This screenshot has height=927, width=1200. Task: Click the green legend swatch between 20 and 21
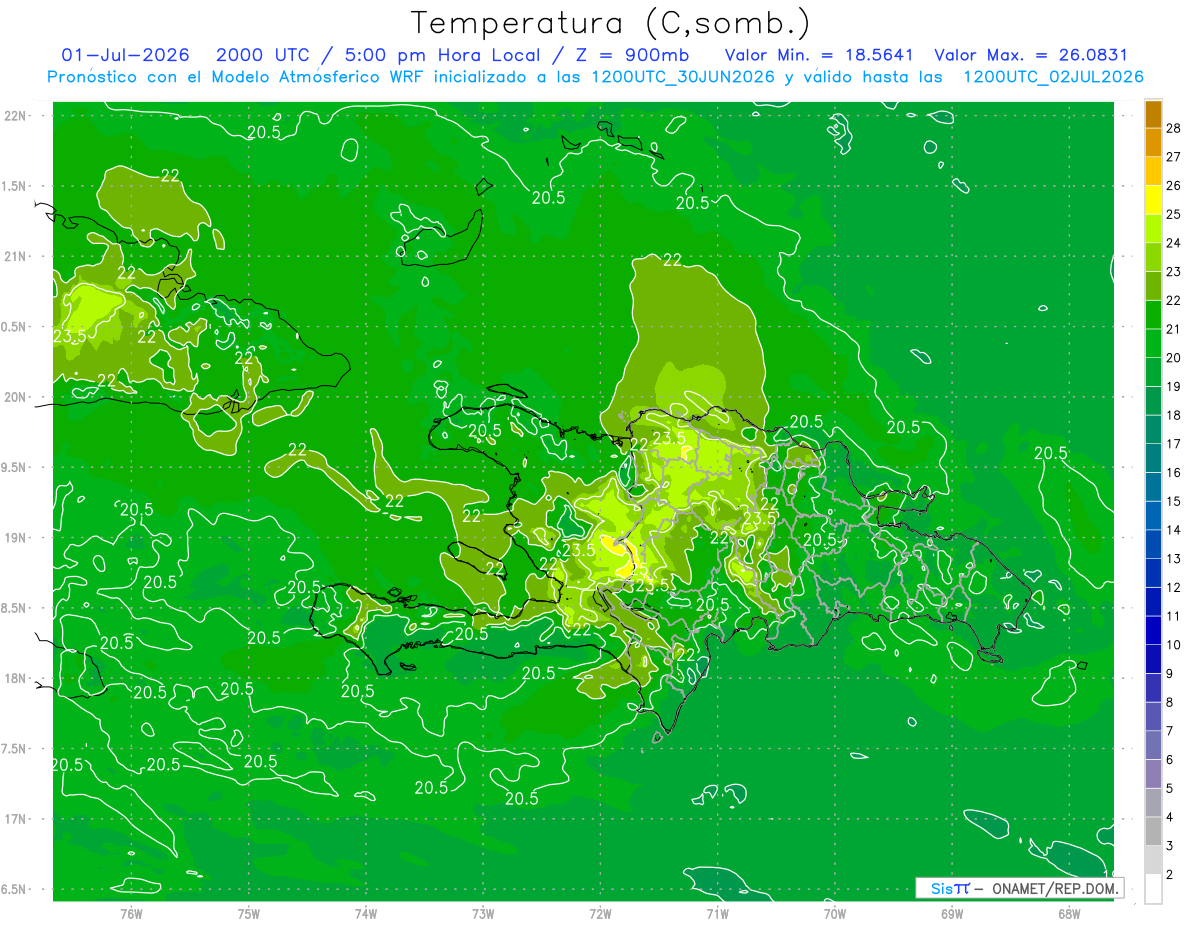click(1153, 344)
